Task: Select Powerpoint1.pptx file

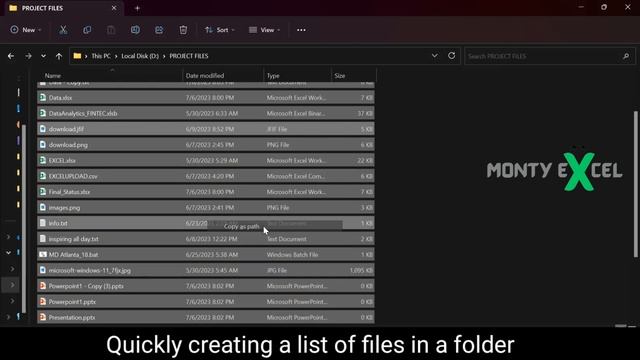Action: (206, 302)
